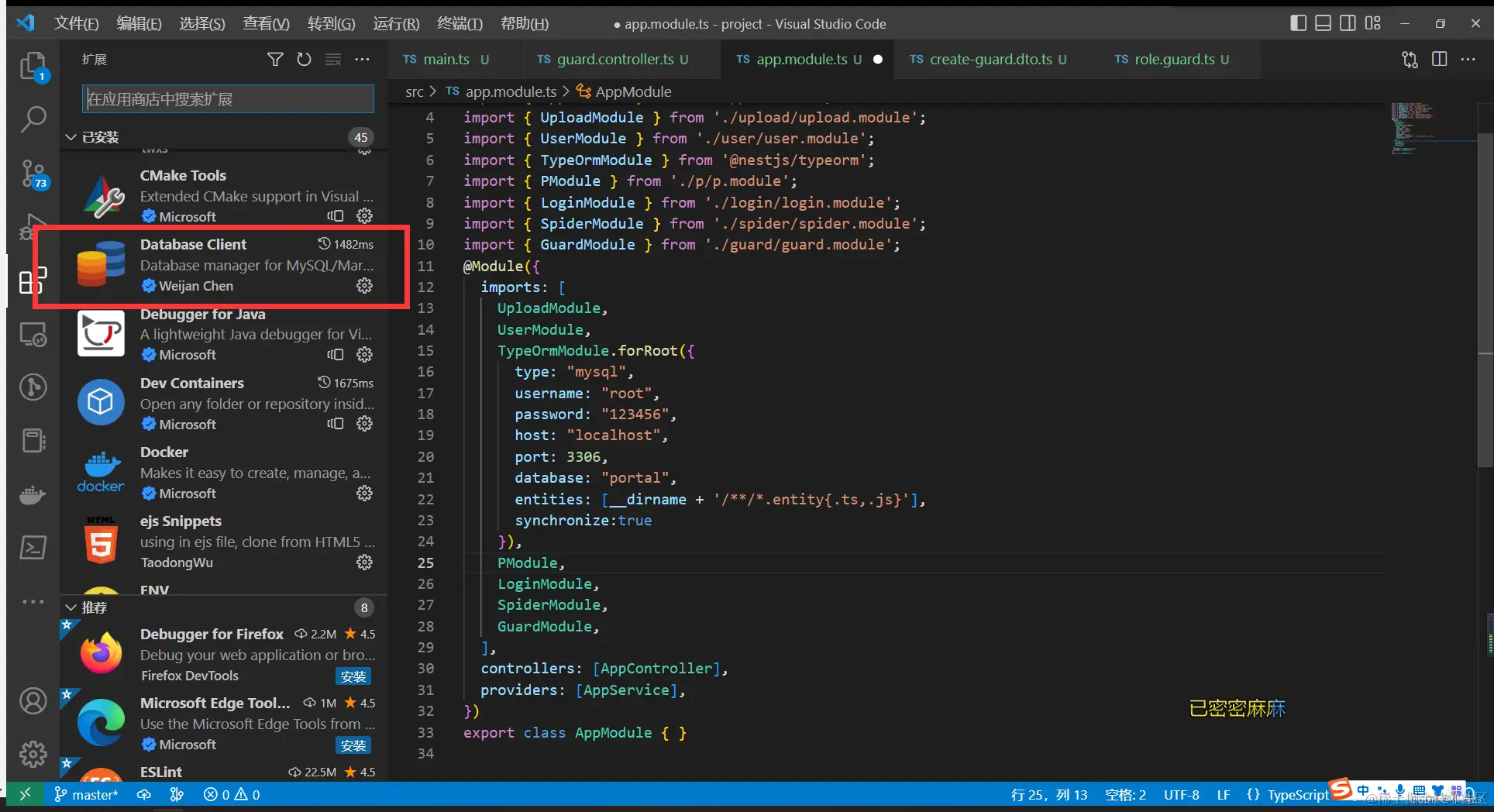Split the editor to the right

pos(1440,60)
